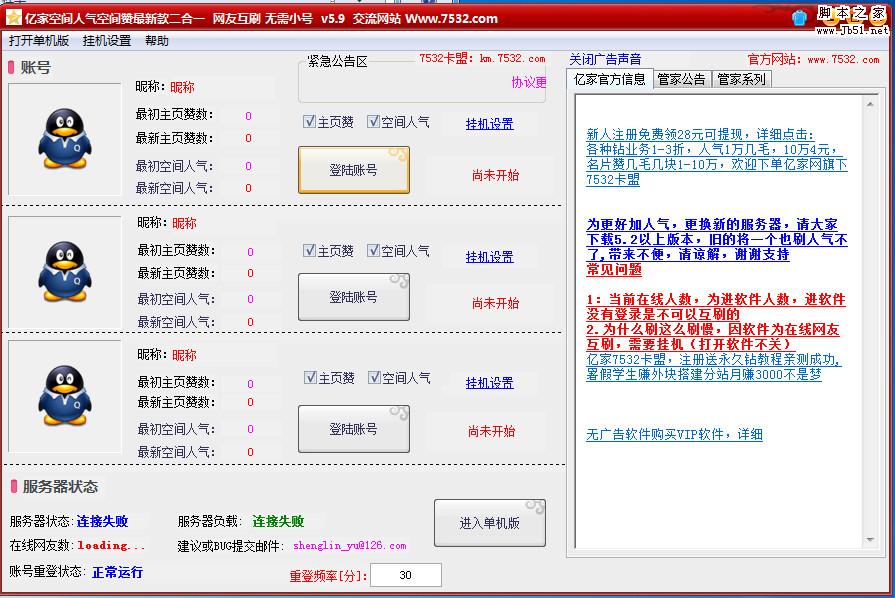
Task: Click the 进入单机版 button
Action: coord(490,523)
